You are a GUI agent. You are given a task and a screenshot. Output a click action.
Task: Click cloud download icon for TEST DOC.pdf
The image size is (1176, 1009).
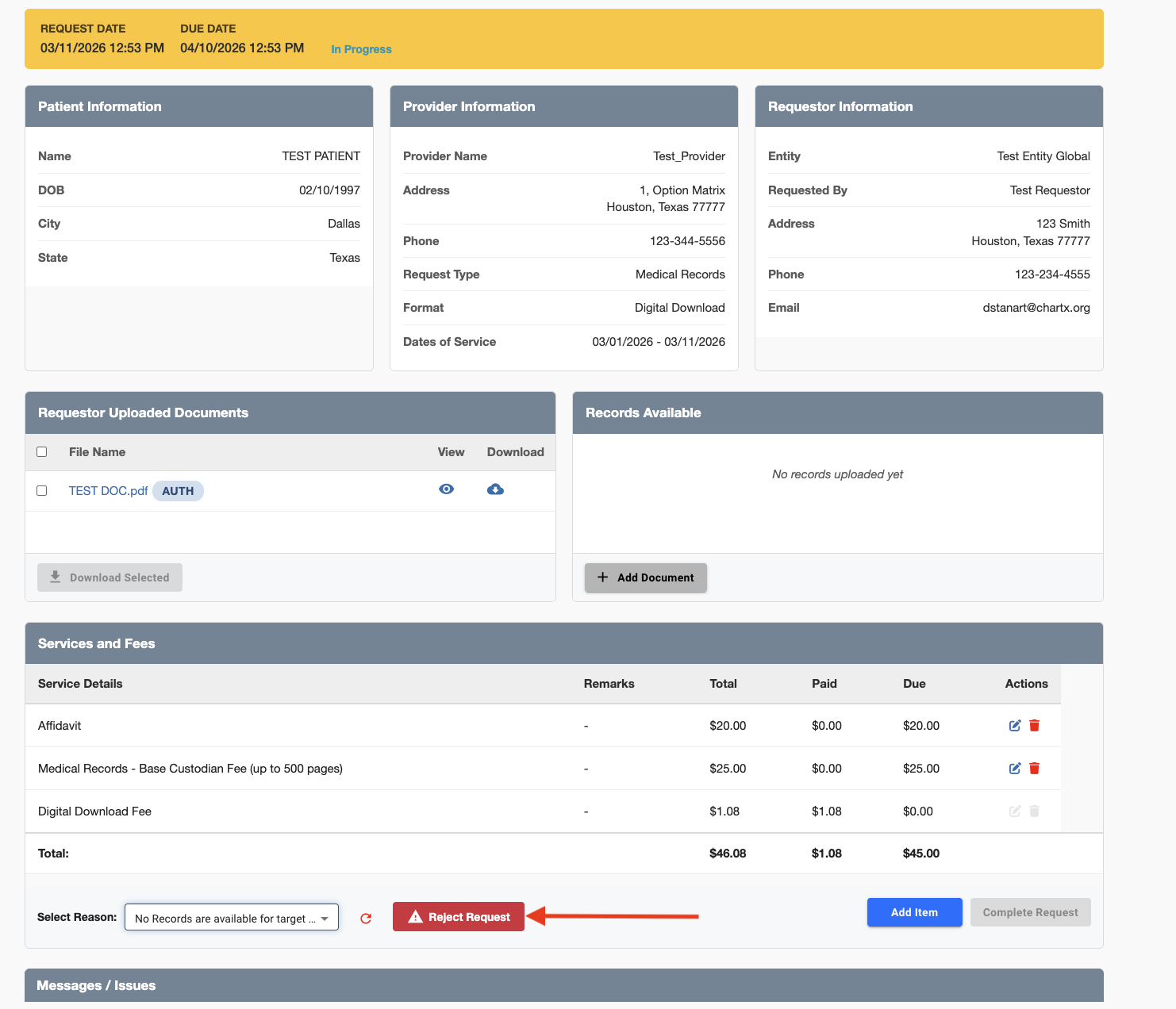[x=495, y=489]
